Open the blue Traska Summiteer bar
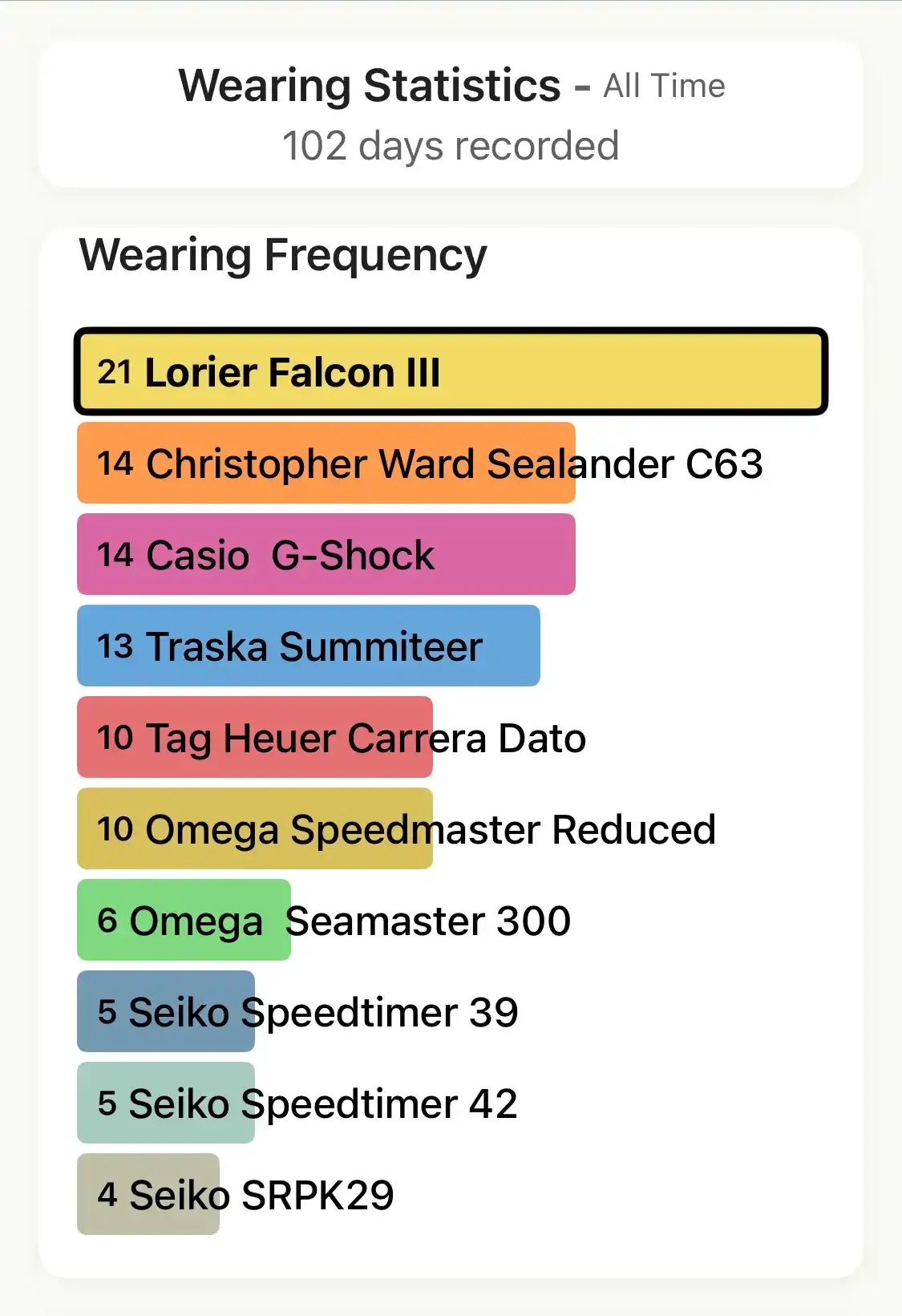 coord(308,646)
